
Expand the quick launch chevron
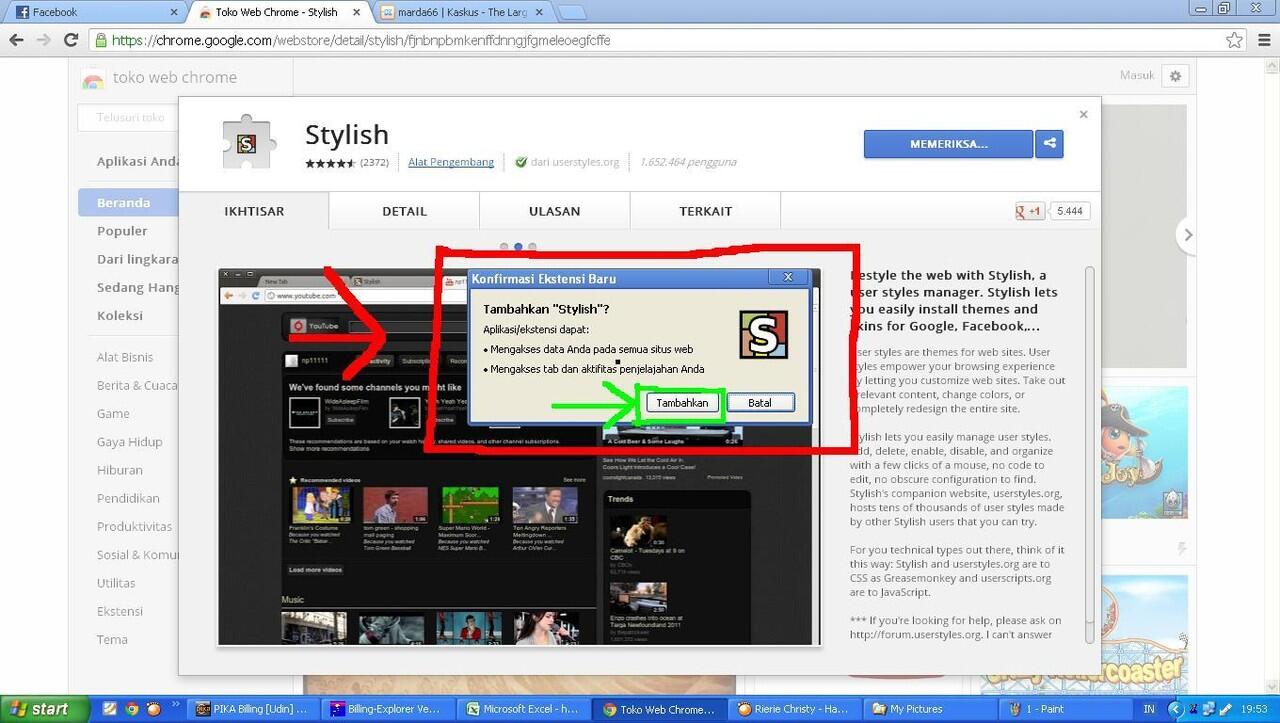point(178,705)
